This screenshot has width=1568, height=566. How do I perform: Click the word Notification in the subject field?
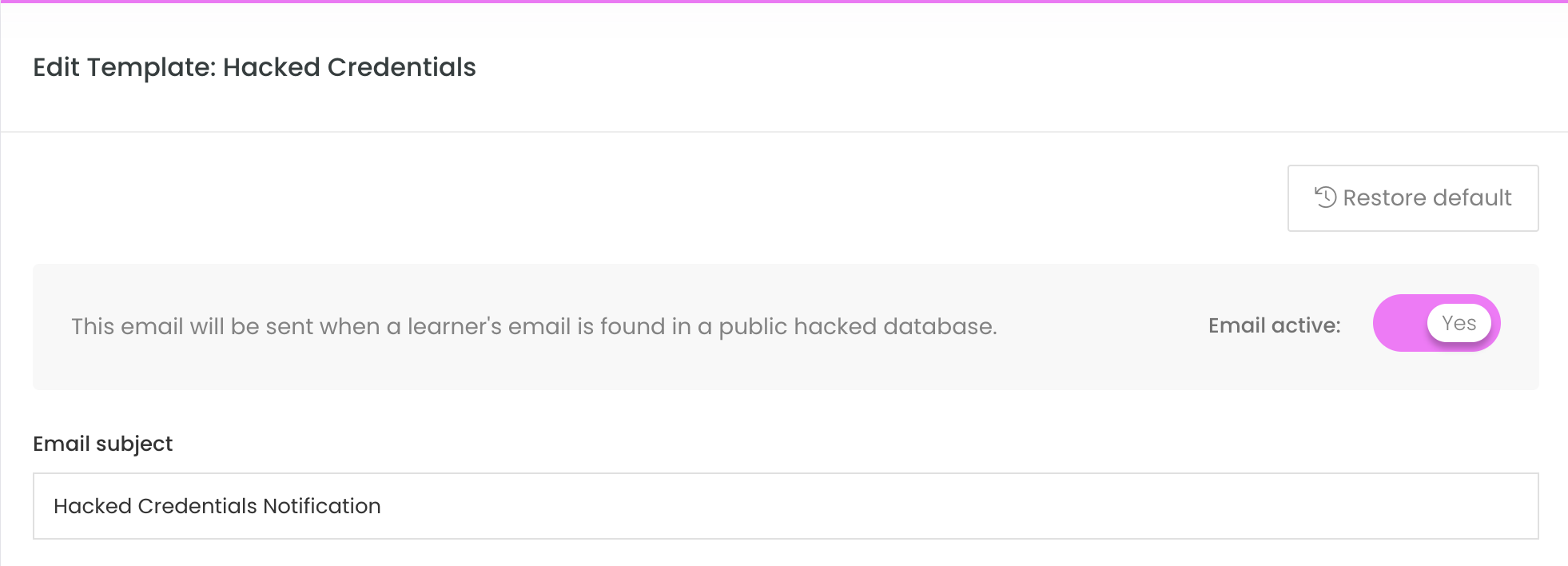pyautogui.click(x=321, y=506)
